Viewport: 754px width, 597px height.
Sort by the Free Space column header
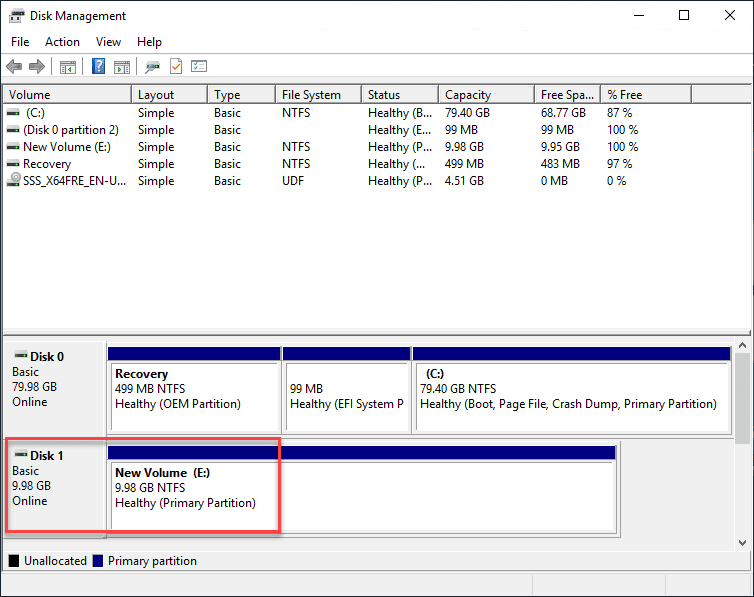click(x=568, y=95)
